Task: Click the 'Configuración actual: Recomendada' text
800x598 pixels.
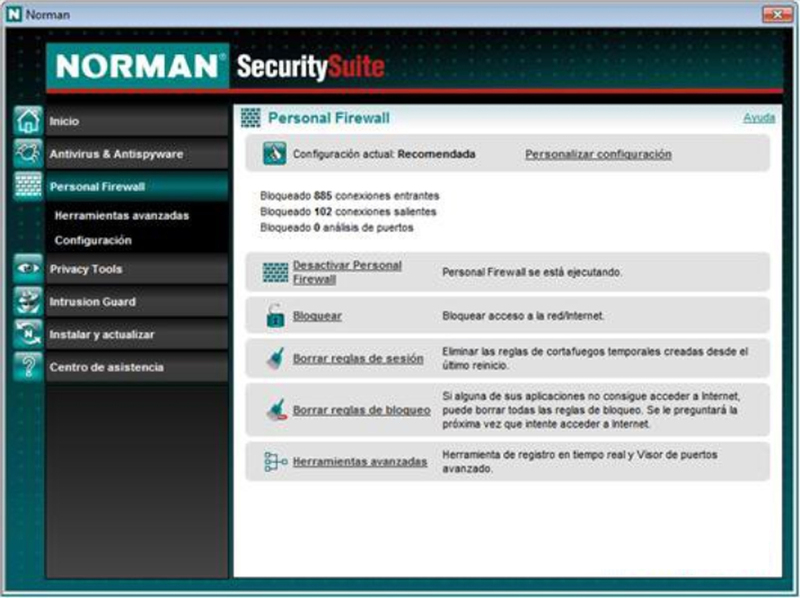Action: [384, 154]
